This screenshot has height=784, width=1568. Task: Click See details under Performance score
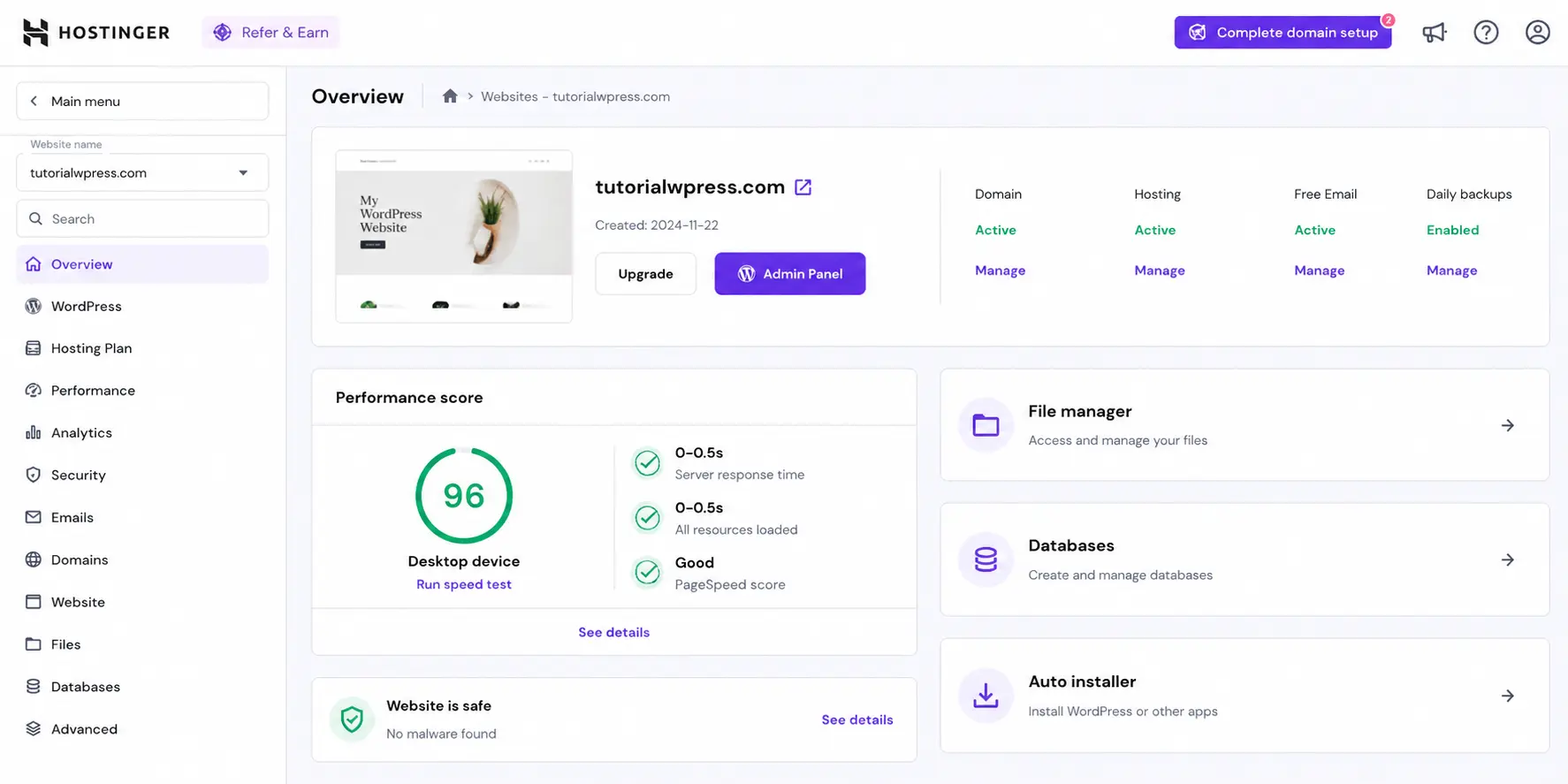(x=613, y=632)
